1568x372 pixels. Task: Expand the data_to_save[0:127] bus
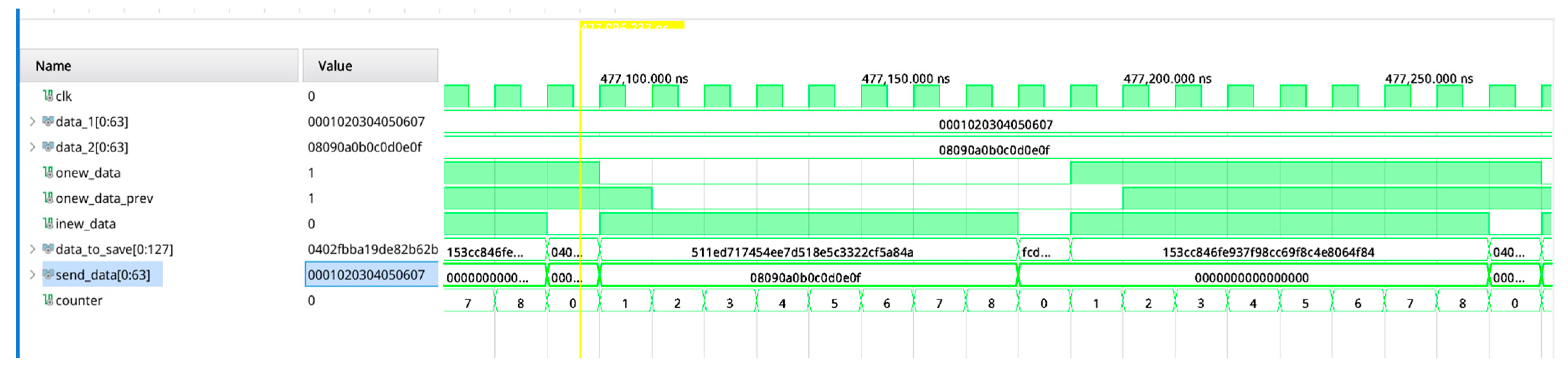click(32, 250)
